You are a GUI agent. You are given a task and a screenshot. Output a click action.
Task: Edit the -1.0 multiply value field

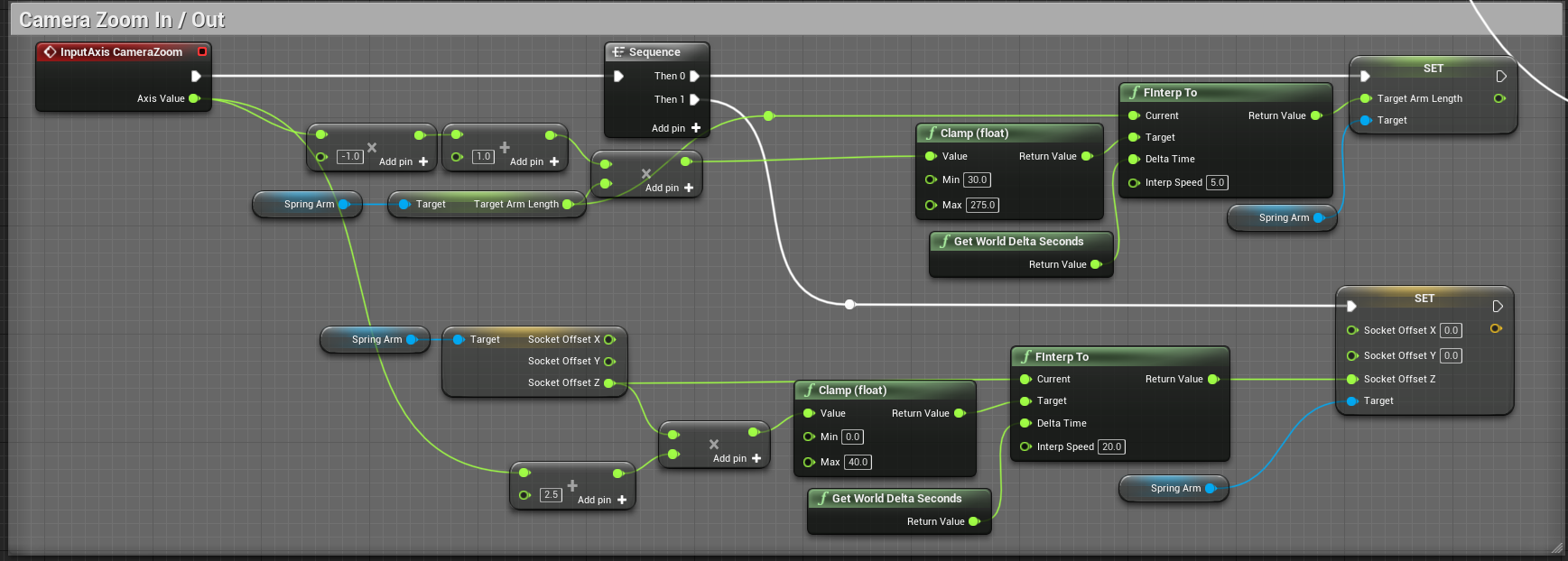(350, 157)
